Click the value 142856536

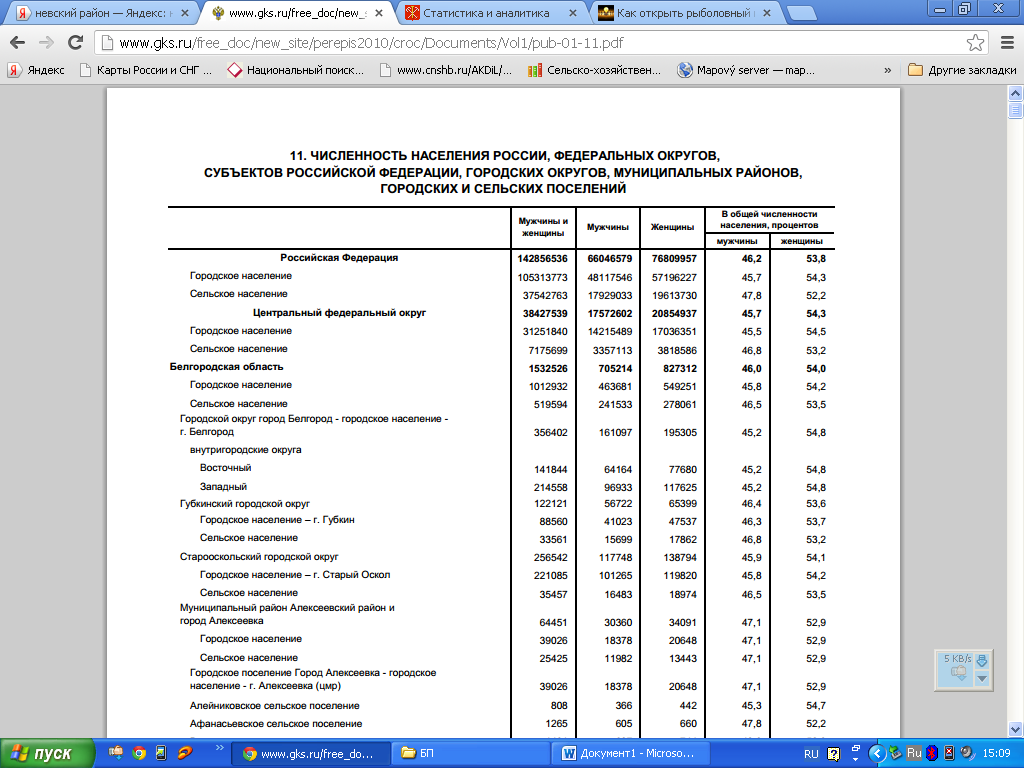point(542,259)
